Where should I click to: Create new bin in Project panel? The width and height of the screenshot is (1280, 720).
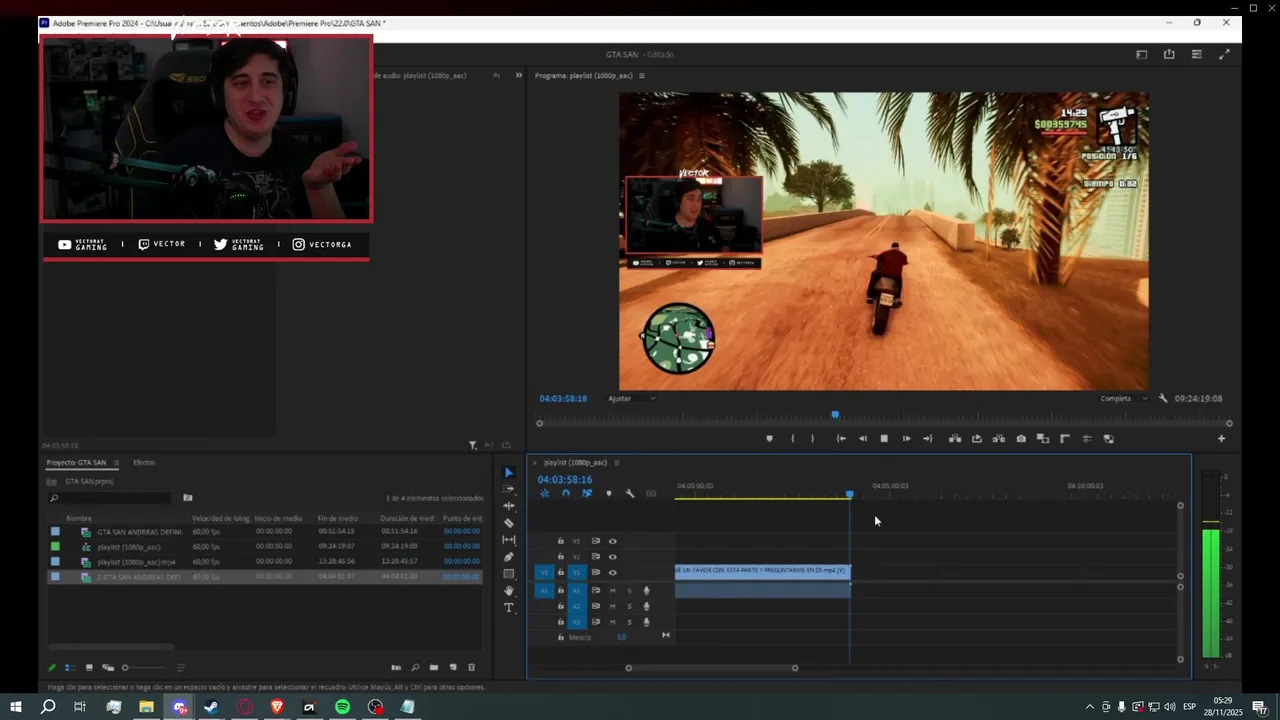(433, 668)
